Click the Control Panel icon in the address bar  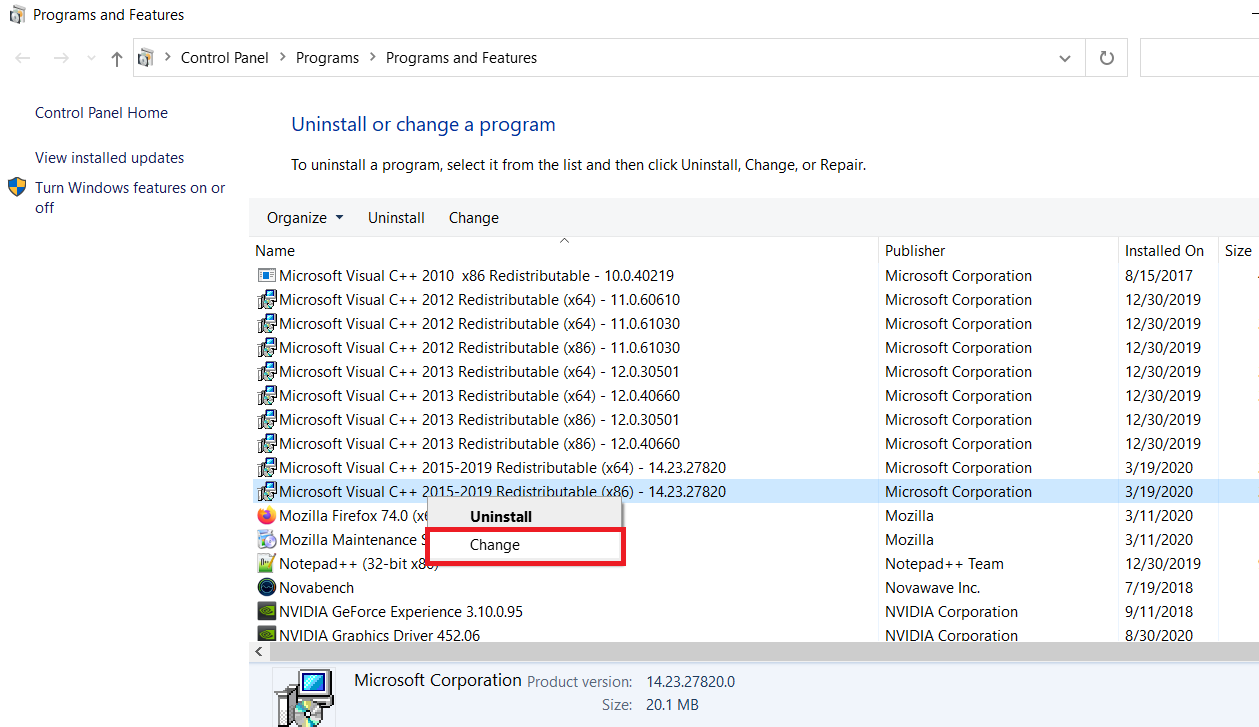tap(146, 58)
